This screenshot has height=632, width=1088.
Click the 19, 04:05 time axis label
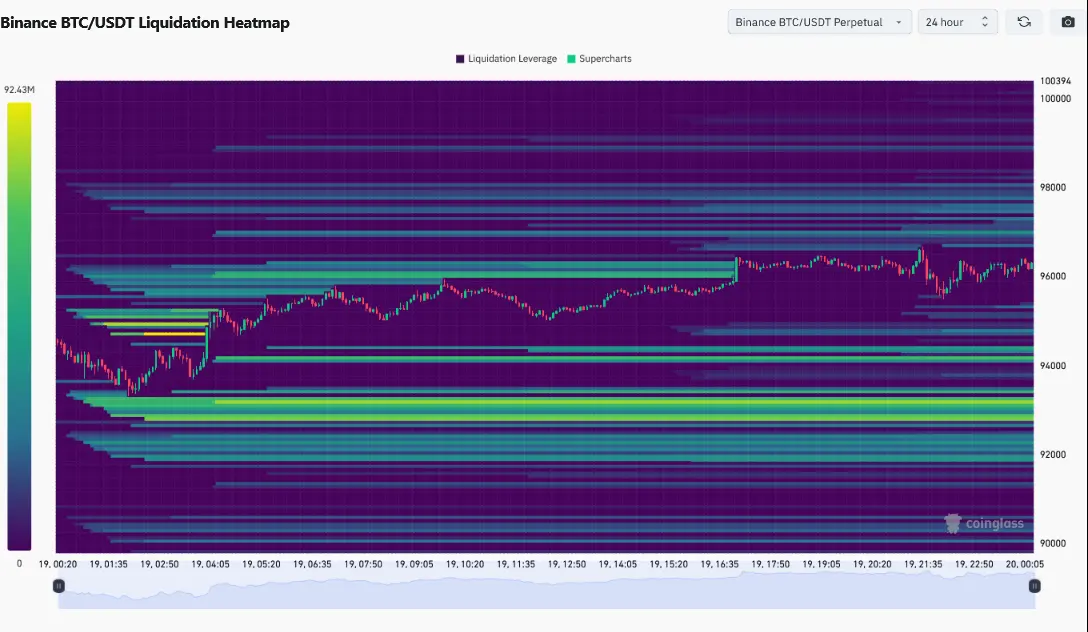click(210, 564)
